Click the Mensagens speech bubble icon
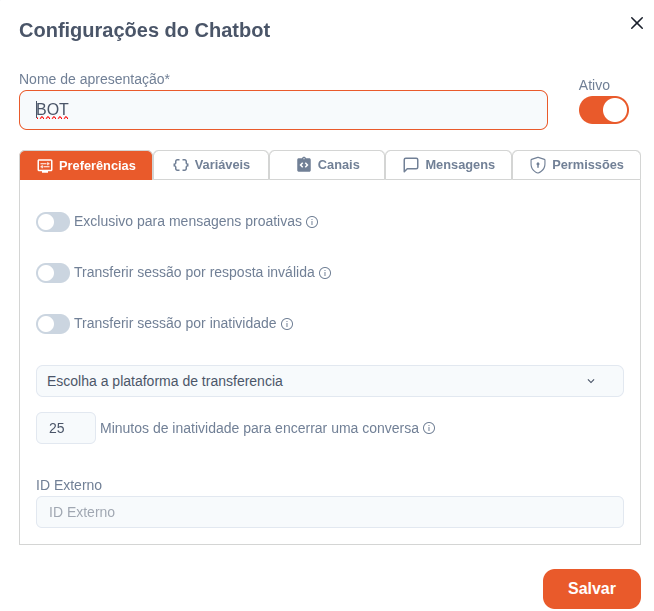 [411, 165]
